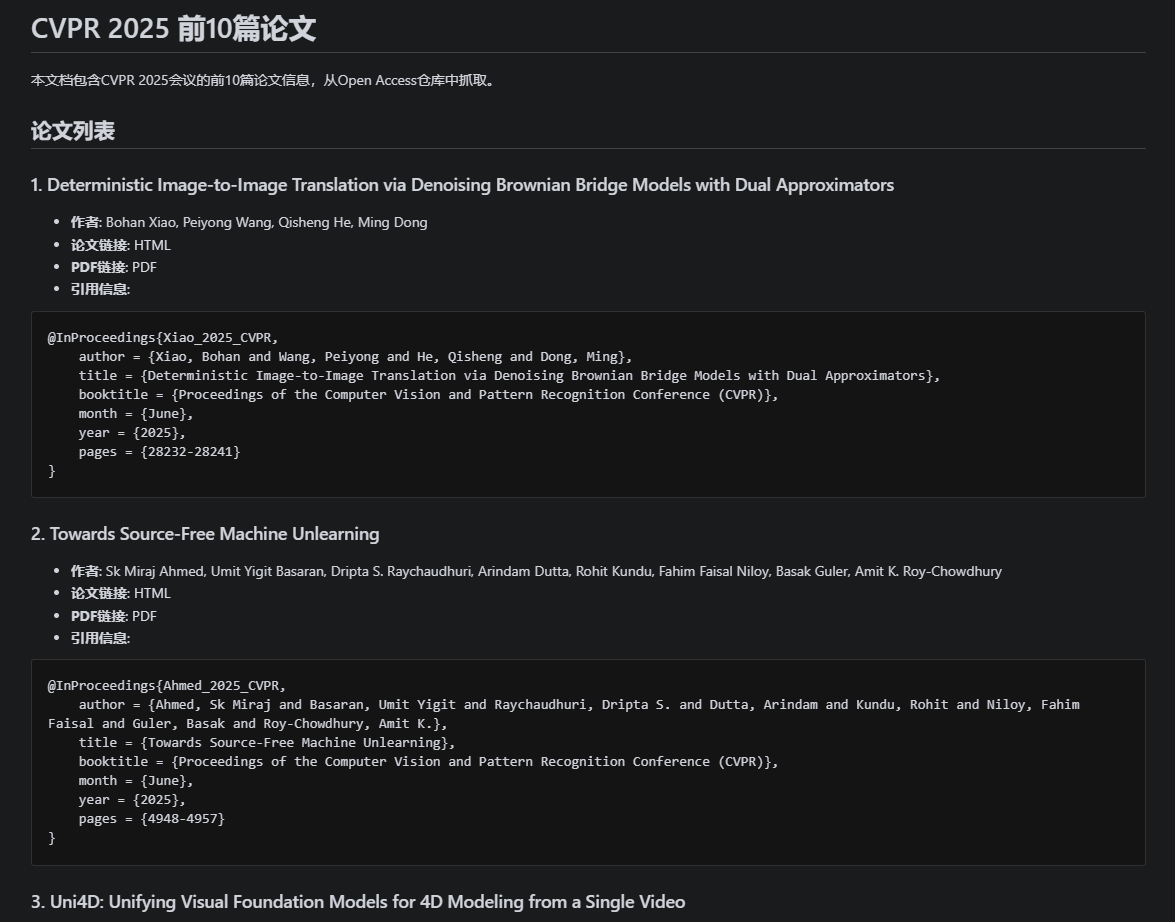Open the PDF link for Towards Source-Free Machine Unlearning

144,615
